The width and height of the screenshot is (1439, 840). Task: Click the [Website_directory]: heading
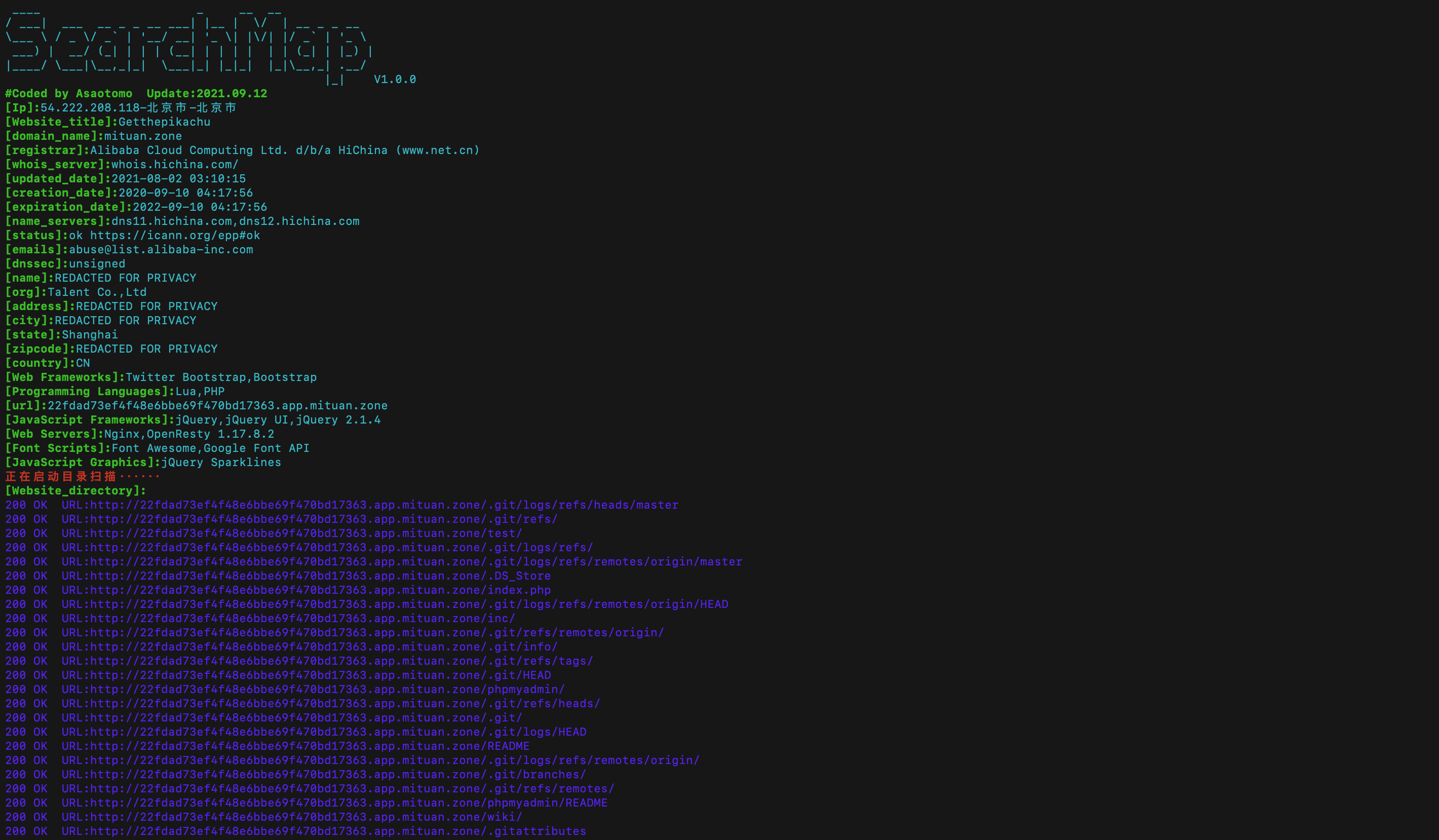75,490
